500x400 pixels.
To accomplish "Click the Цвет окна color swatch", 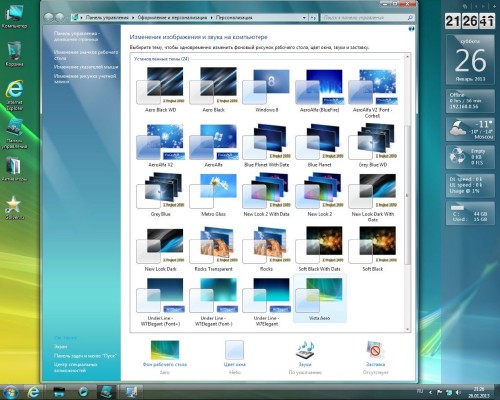I will 234,350.
